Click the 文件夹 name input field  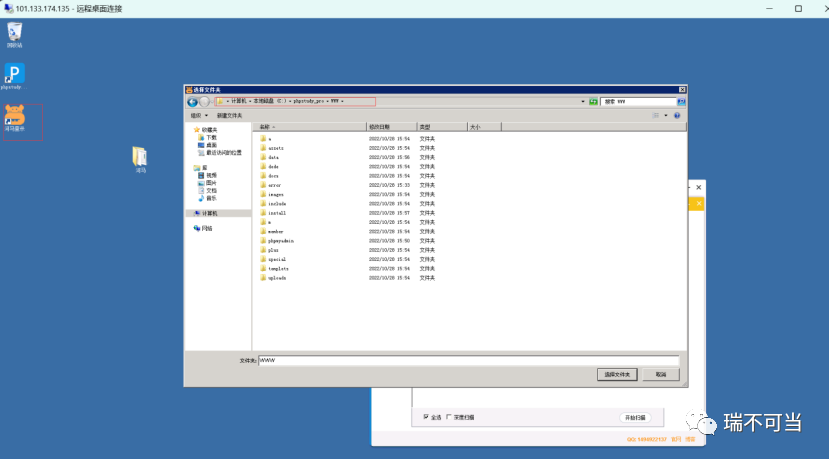point(468,361)
